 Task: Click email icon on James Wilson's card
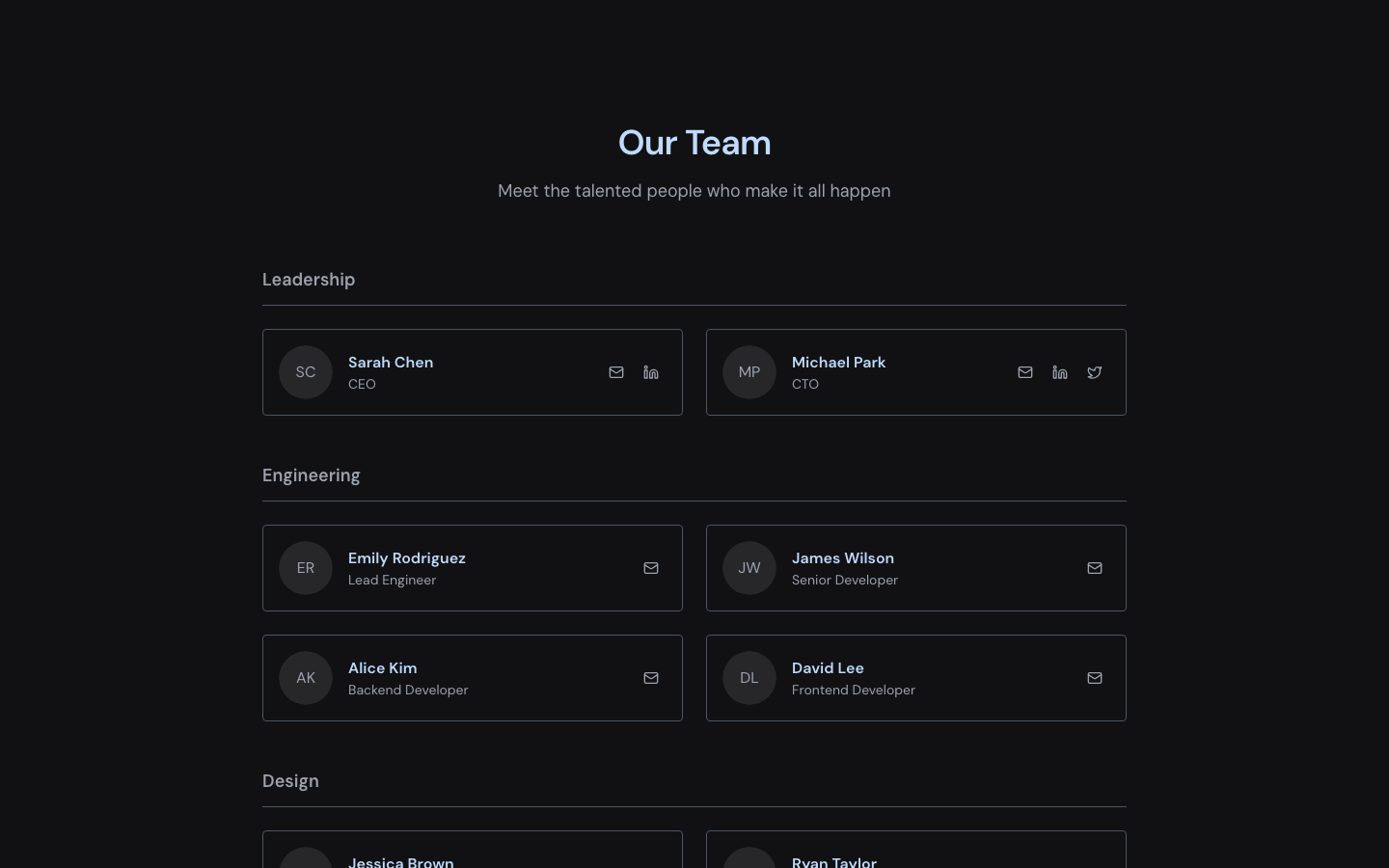pyautogui.click(x=1095, y=568)
